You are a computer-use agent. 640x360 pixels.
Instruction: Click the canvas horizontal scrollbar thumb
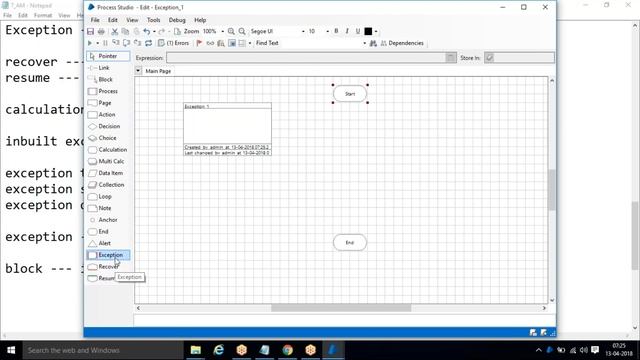[x=341, y=308]
